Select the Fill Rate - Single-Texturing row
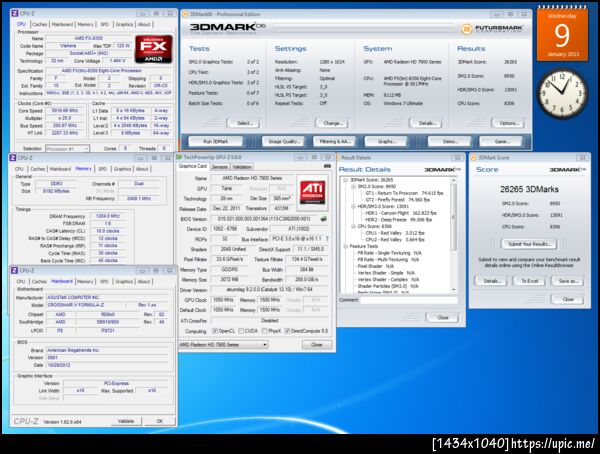Viewport: 600px width, 454px height. coord(389,253)
